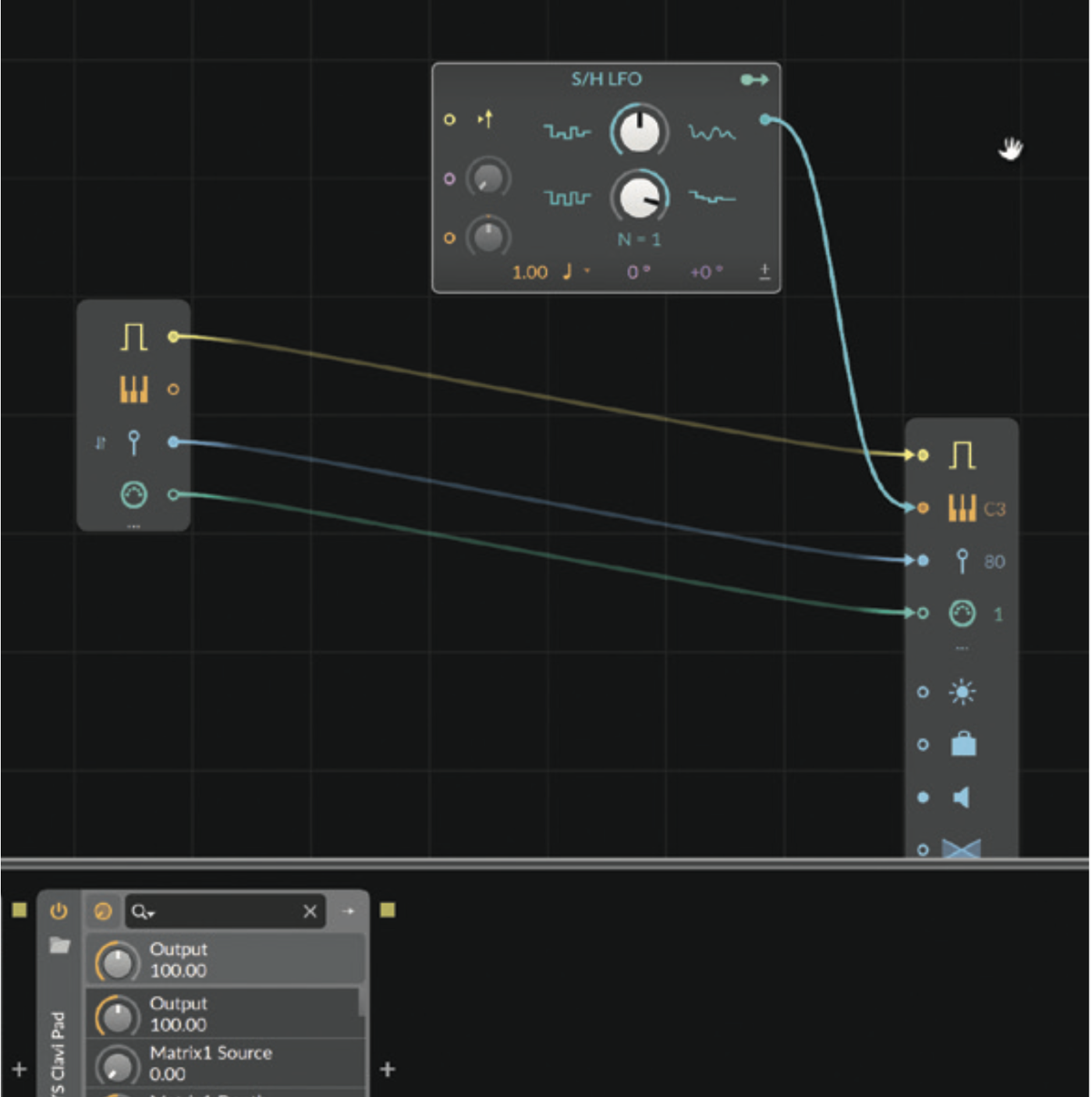Toggle bipolar output on the S/H LFO
This screenshot has height=1097, width=1092.
[764, 270]
